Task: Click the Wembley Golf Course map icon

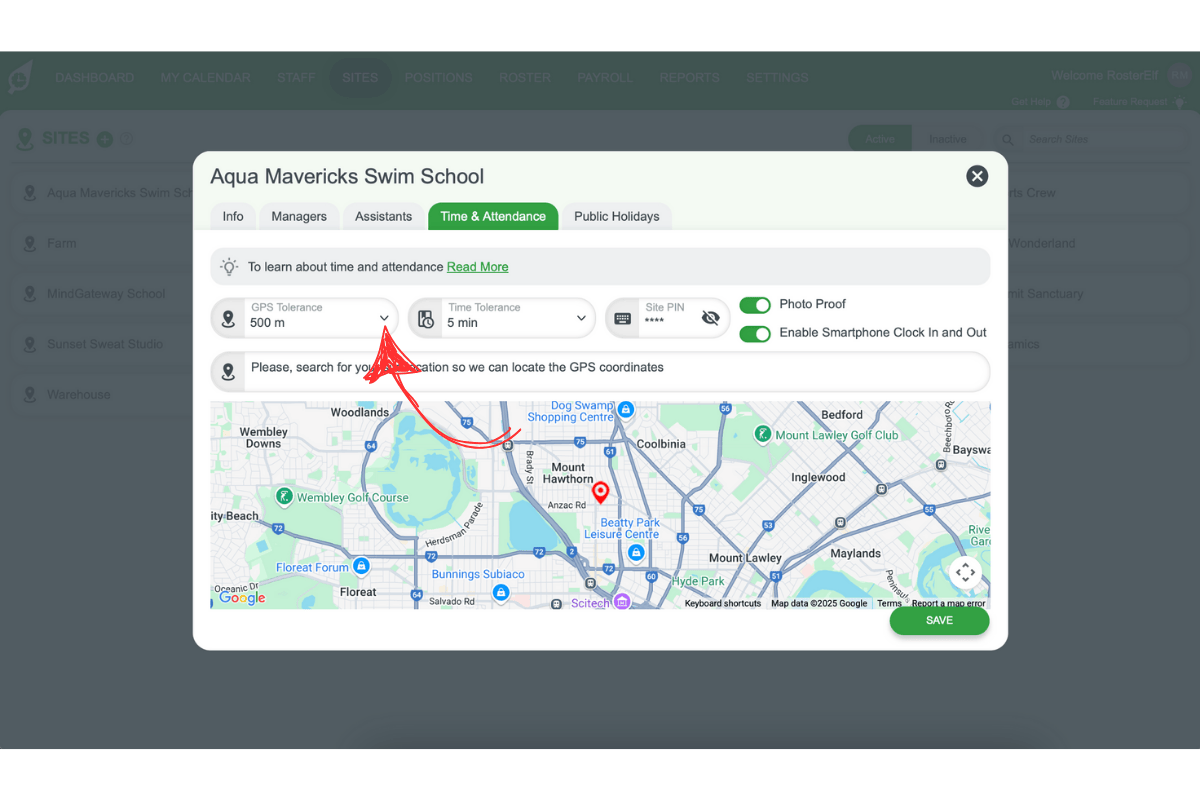Action: (x=285, y=497)
